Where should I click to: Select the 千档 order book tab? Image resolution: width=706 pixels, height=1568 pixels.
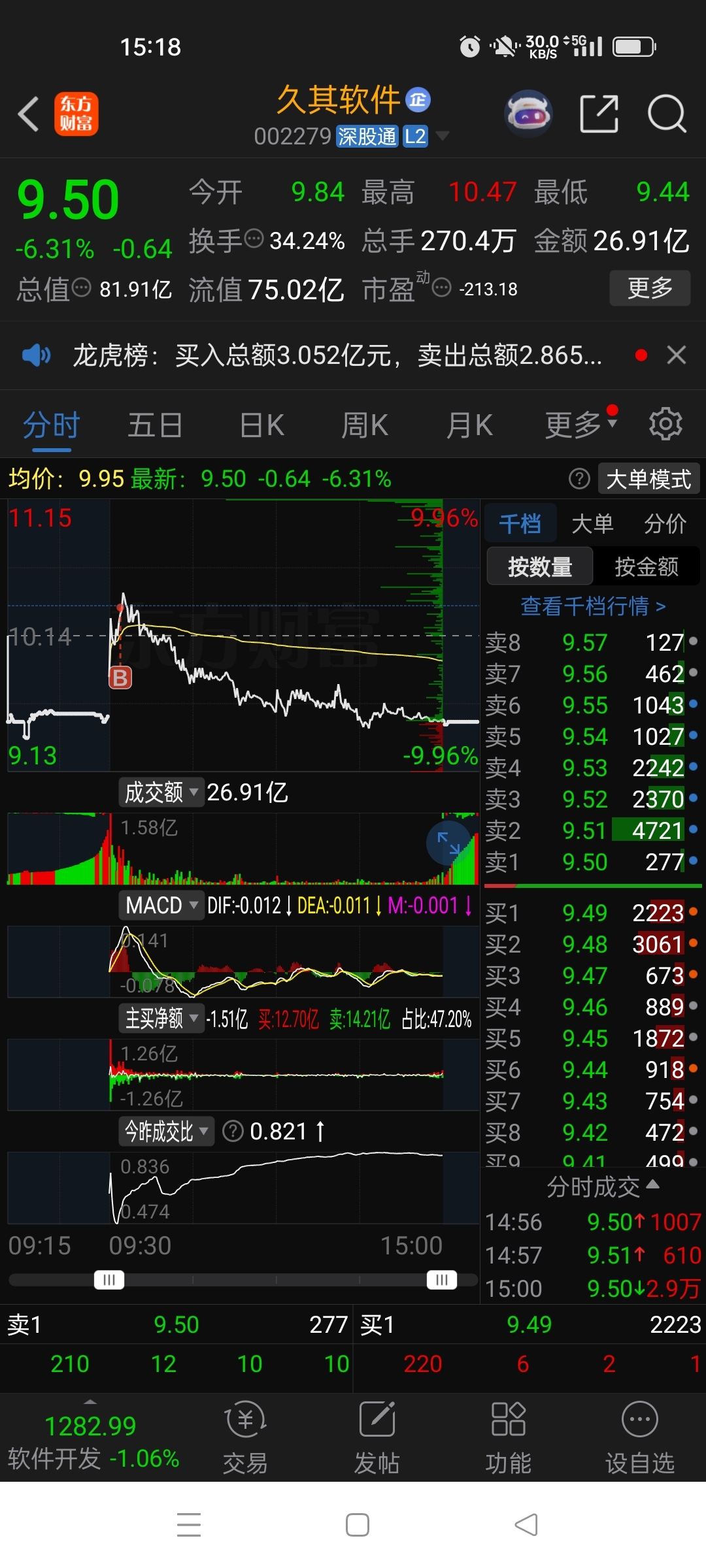click(x=520, y=523)
